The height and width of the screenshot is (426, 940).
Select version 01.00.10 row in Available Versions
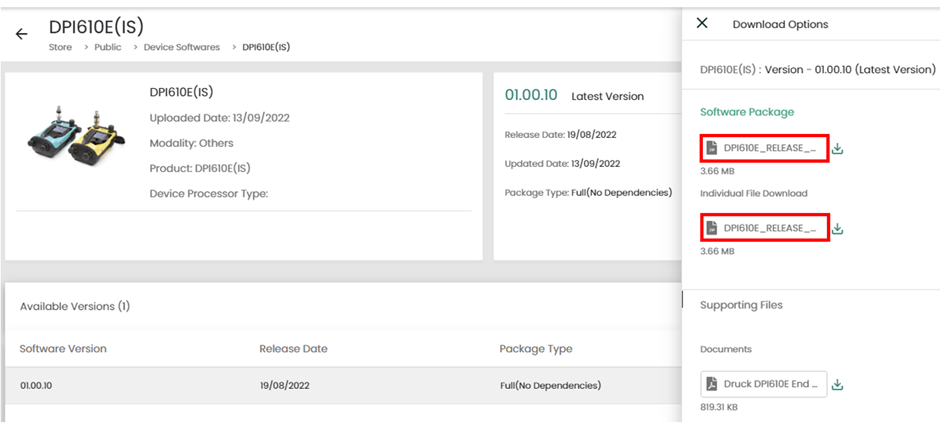pyautogui.click(x=343, y=385)
